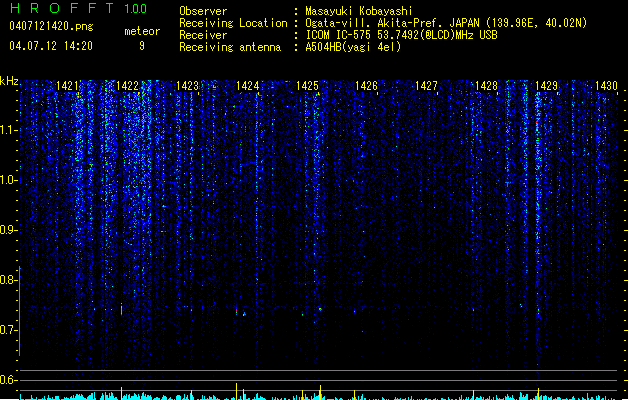This screenshot has width=629, height=400.
Task: Click the red meteor echo near 1424
Action: (237, 310)
